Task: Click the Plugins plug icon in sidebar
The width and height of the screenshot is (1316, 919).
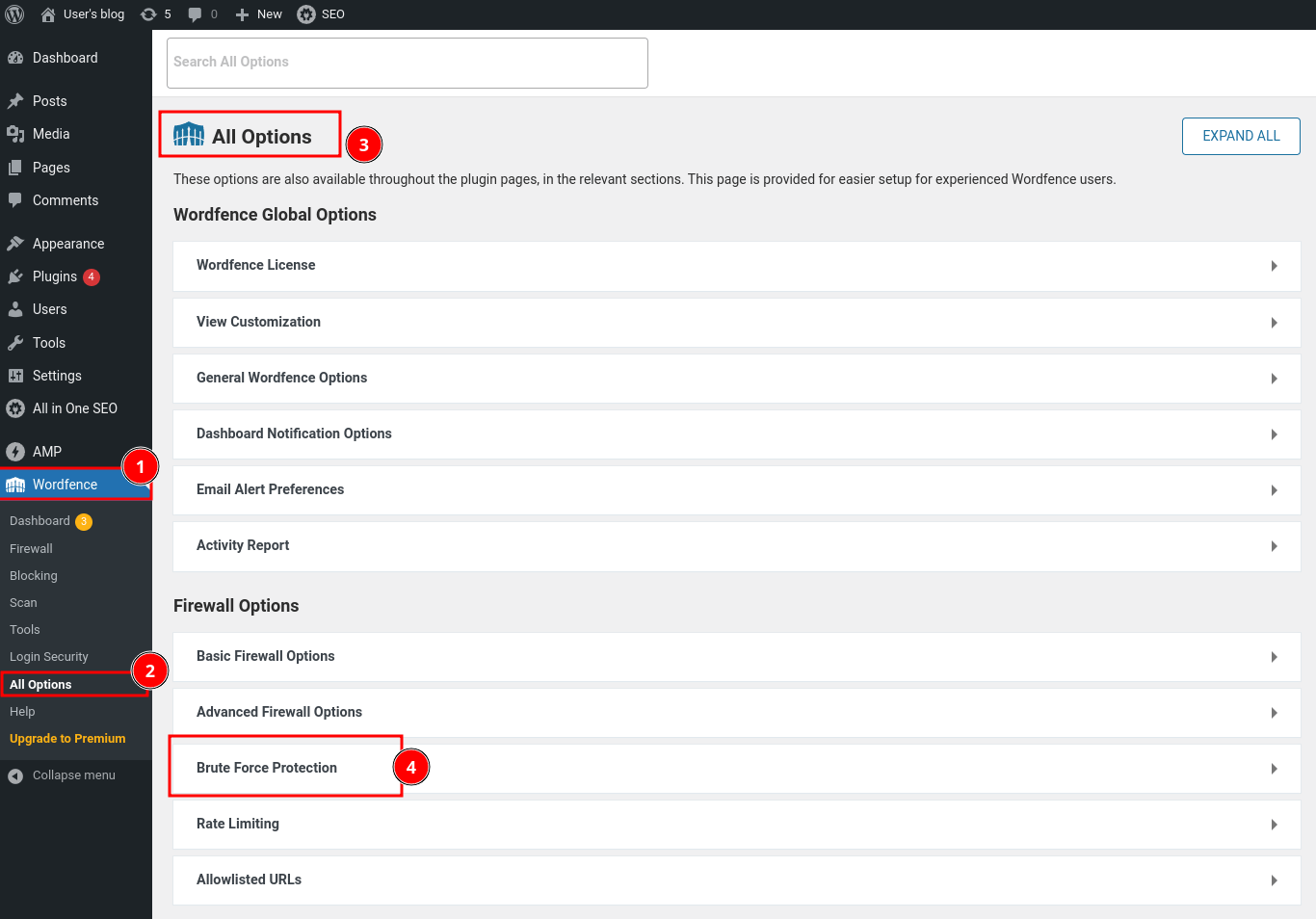Action: [x=15, y=276]
